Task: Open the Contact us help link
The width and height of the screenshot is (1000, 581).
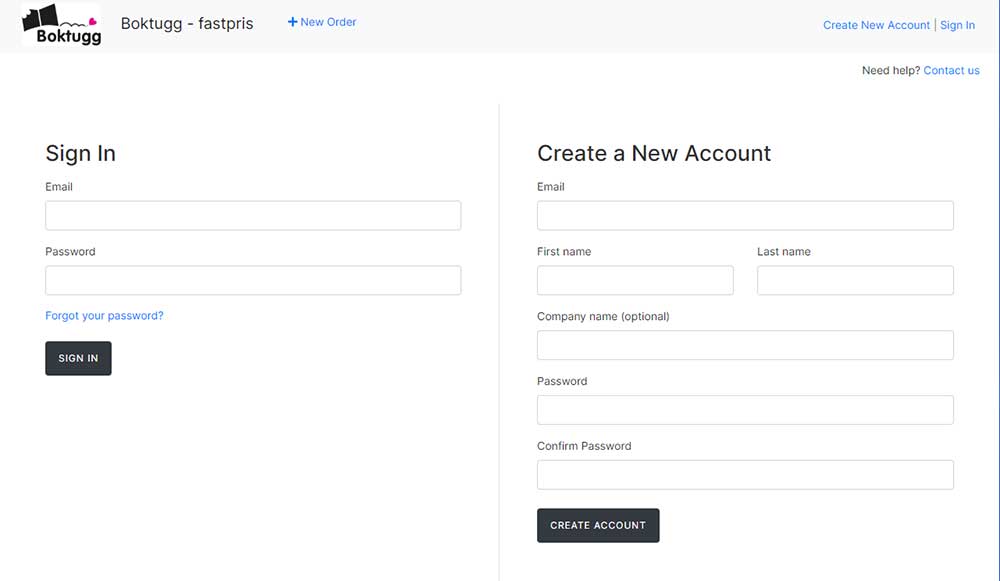Action: 951,70
